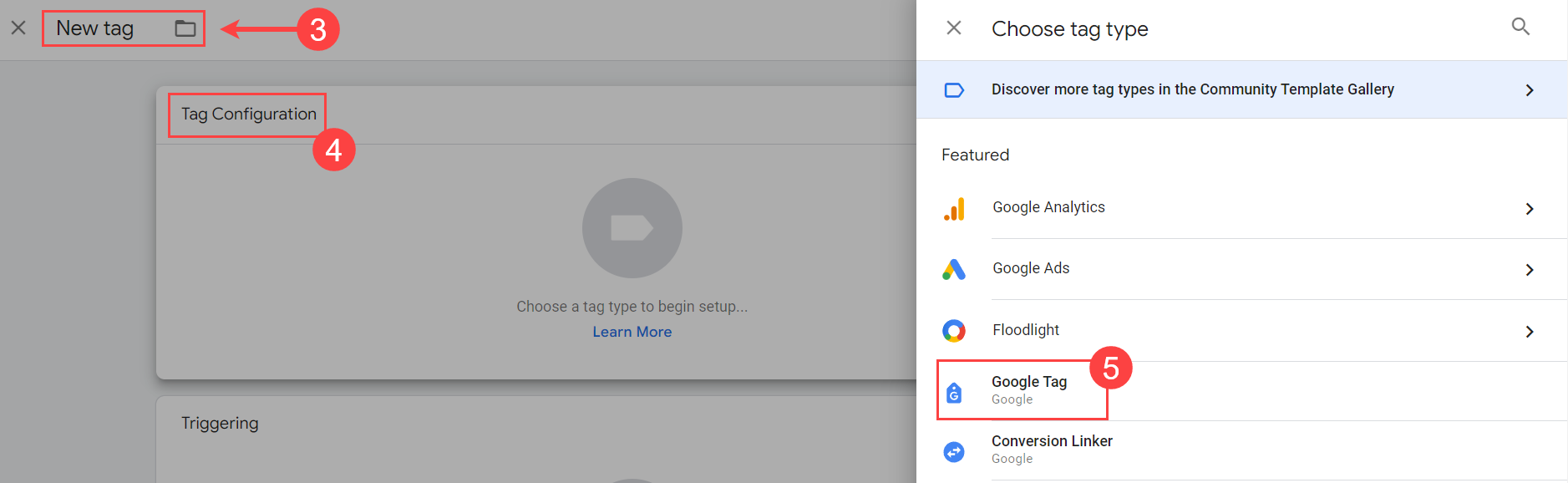Click the search icon in Choose tag type
This screenshot has height=483, width=1568.
pos(1520,27)
